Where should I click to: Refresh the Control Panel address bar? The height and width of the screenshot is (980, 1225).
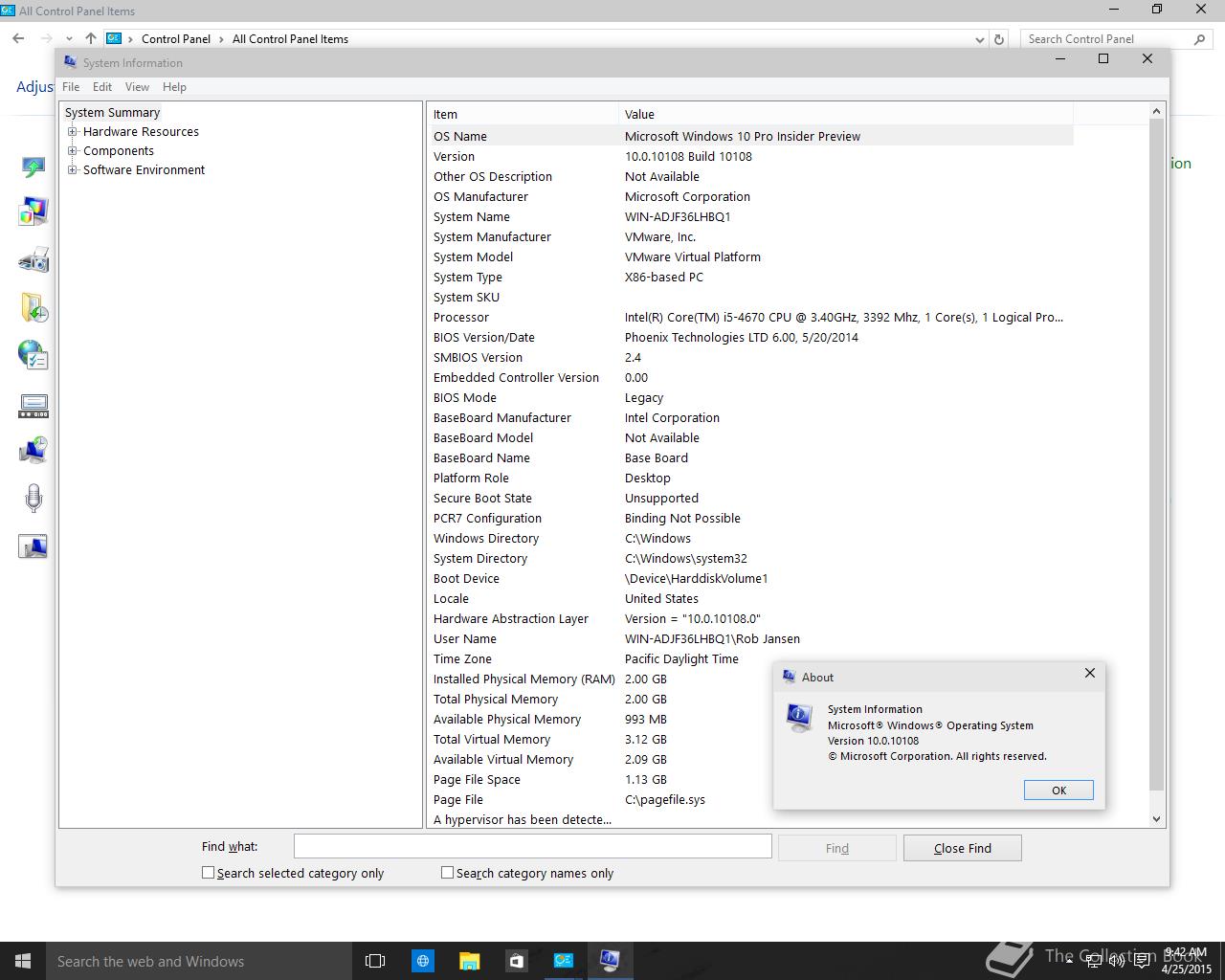pyautogui.click(x=999, y=39)
